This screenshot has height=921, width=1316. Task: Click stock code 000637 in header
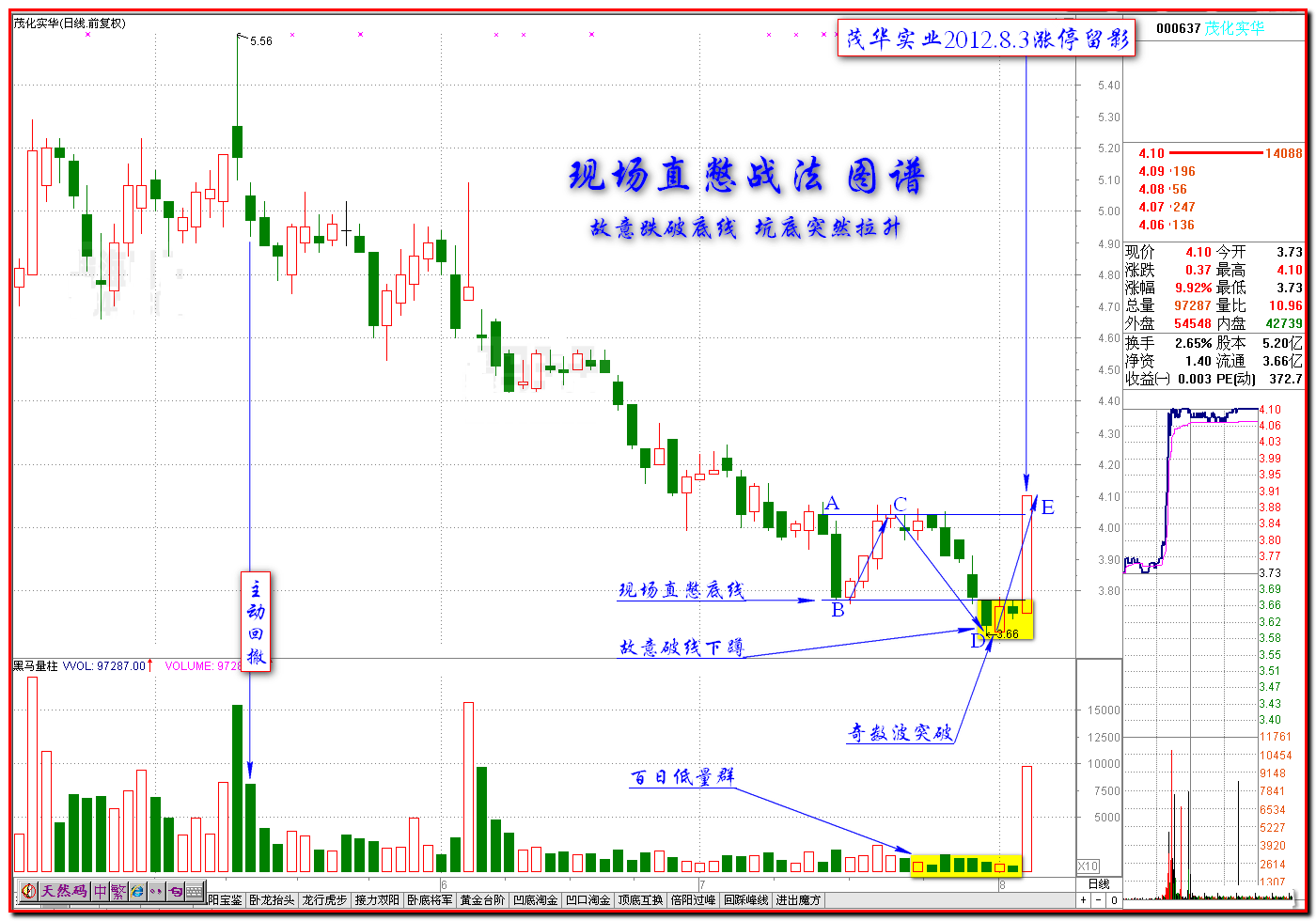point(1179,28)
